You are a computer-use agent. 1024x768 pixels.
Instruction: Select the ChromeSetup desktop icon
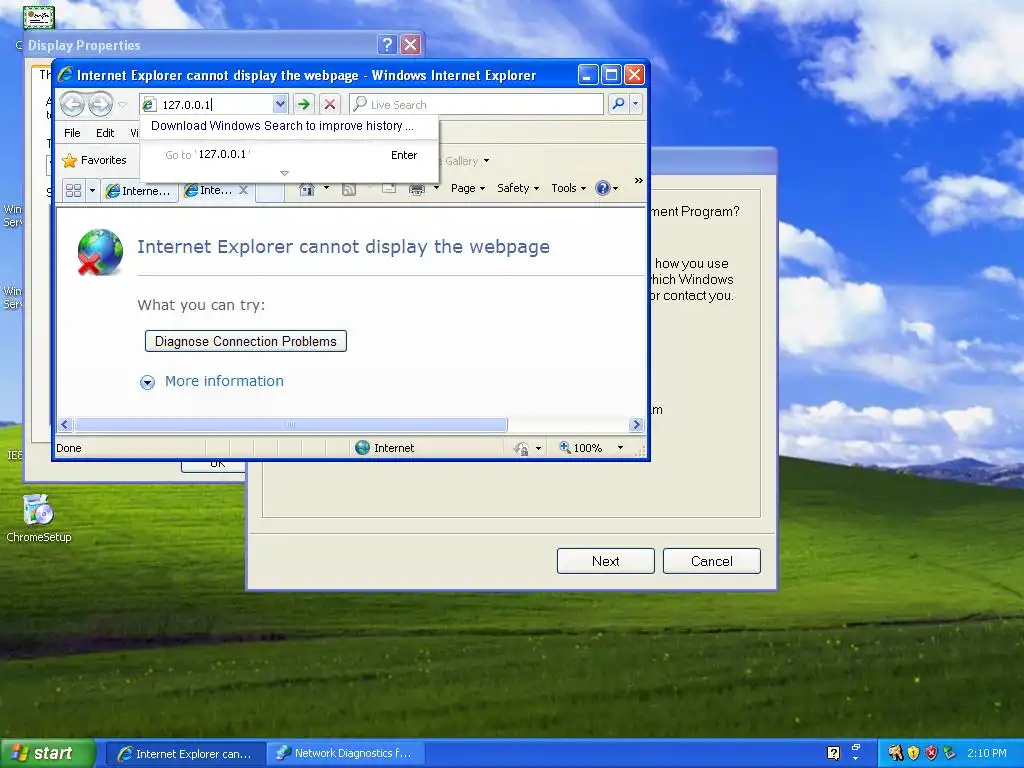click(39, 519)
